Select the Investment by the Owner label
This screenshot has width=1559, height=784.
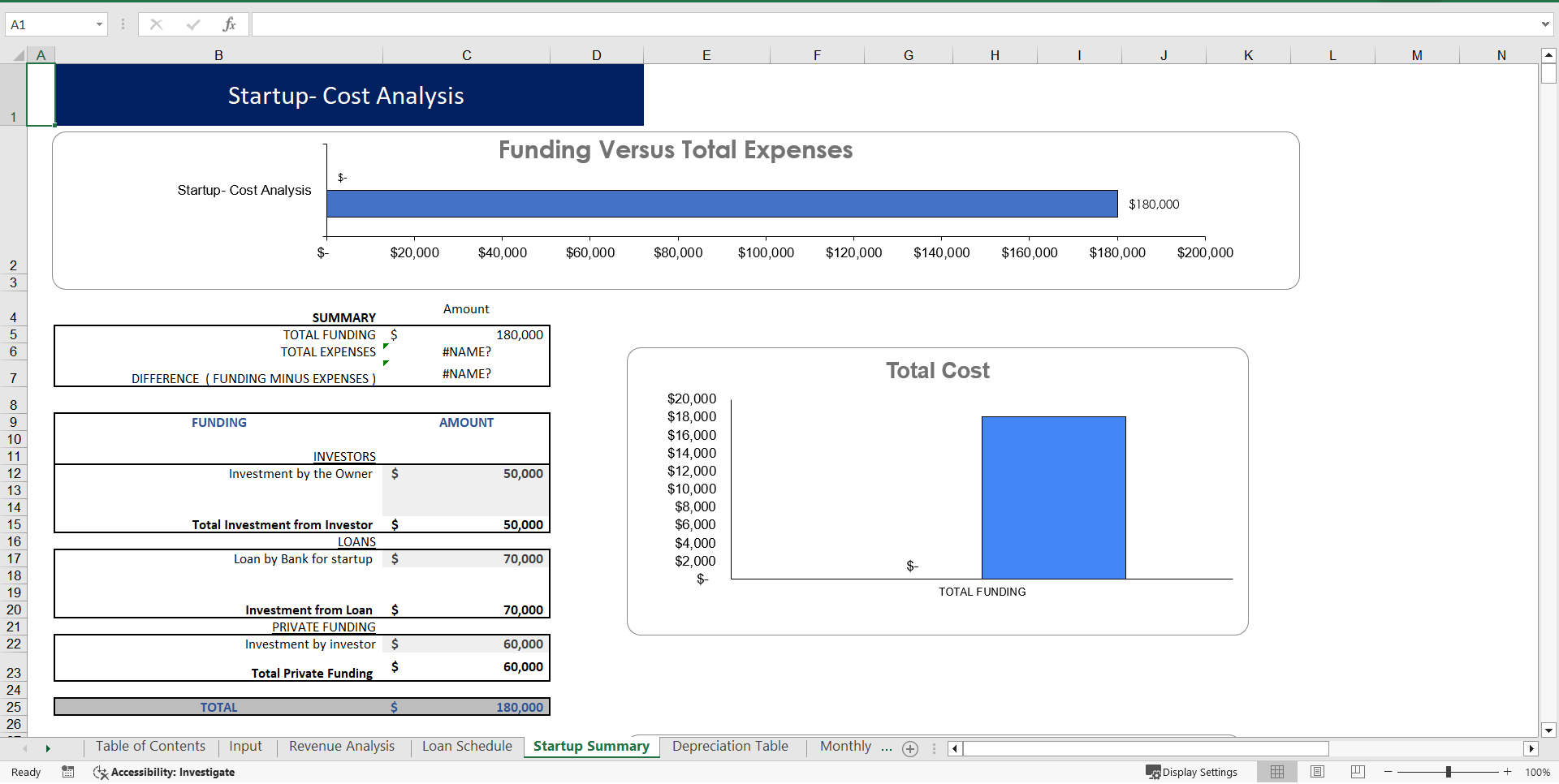[300, 473]
